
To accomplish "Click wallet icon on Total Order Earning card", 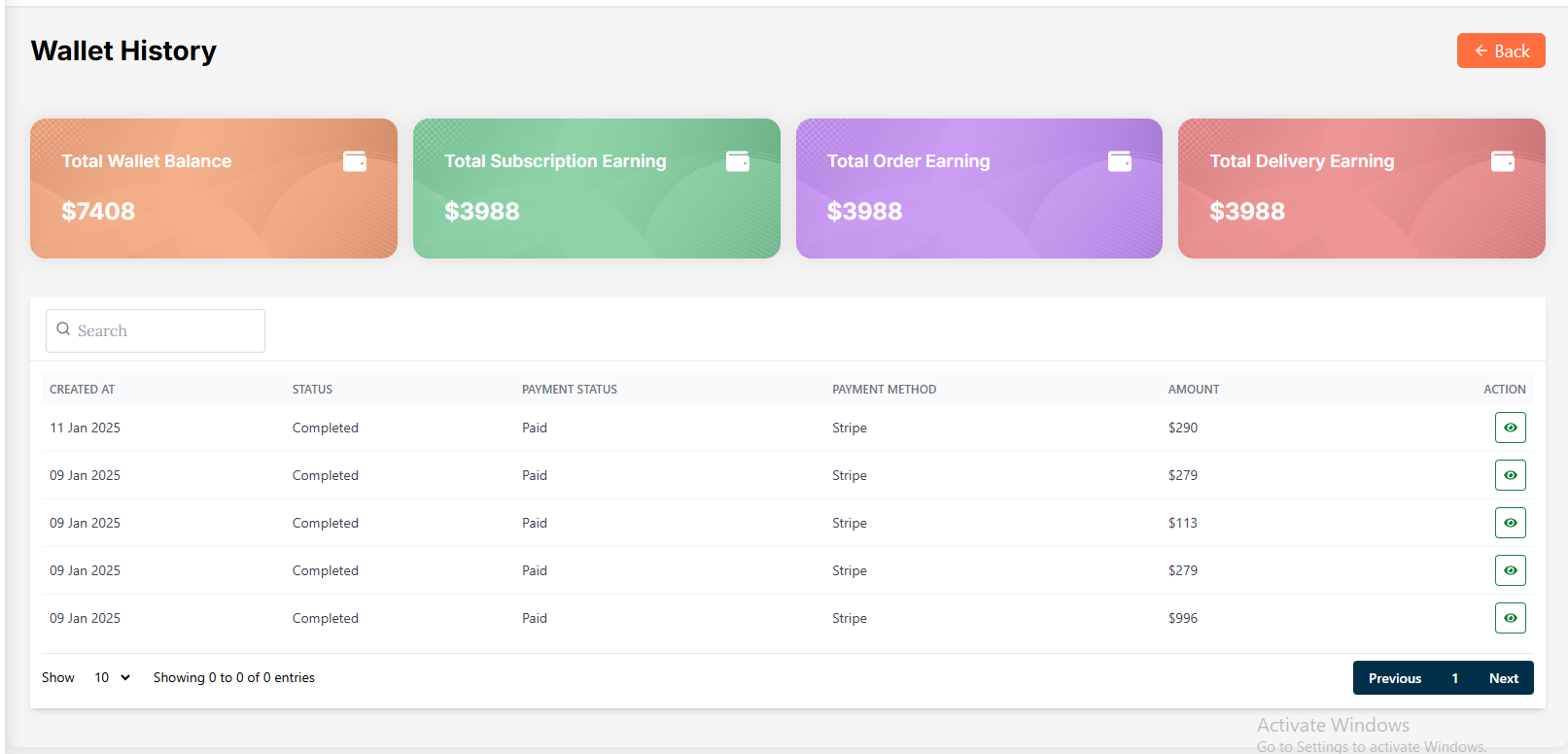I will (x=1120, y=161).
